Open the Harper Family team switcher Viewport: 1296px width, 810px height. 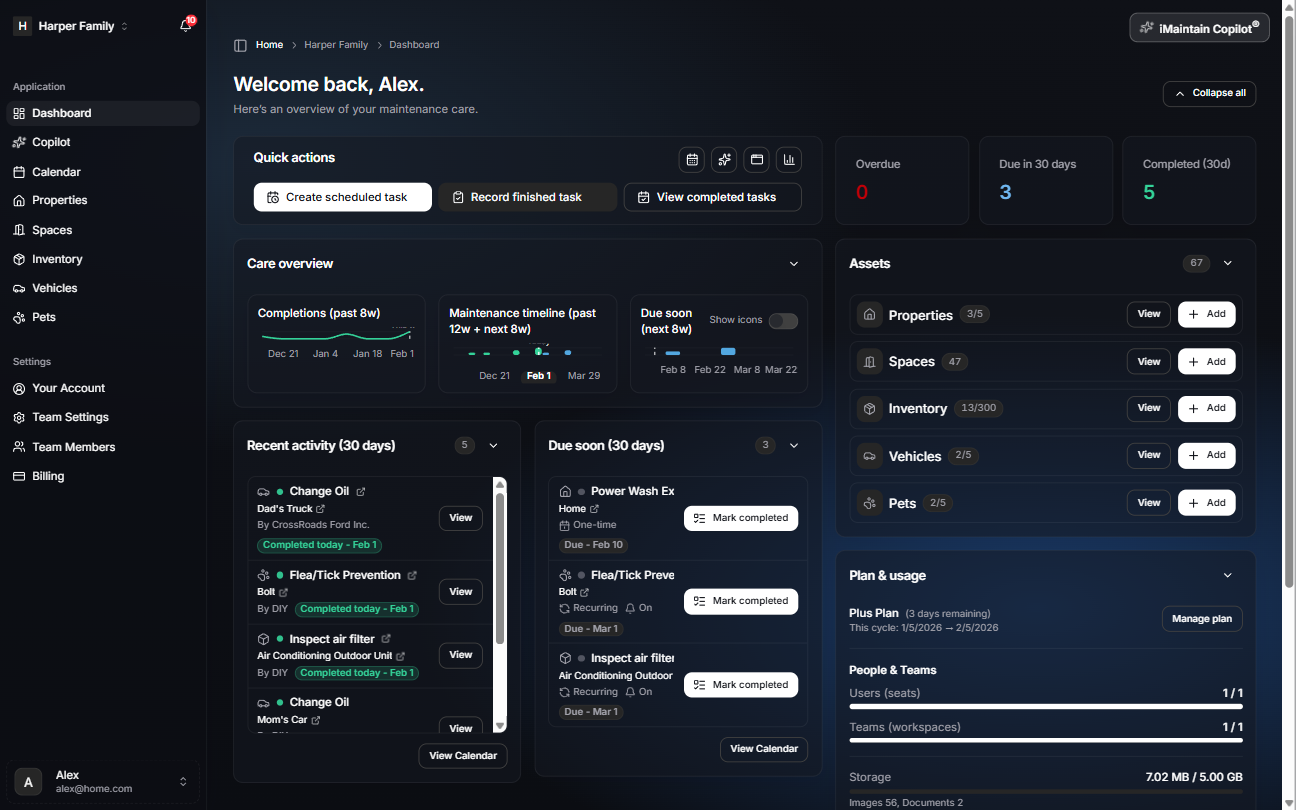(x=75, y=25)
